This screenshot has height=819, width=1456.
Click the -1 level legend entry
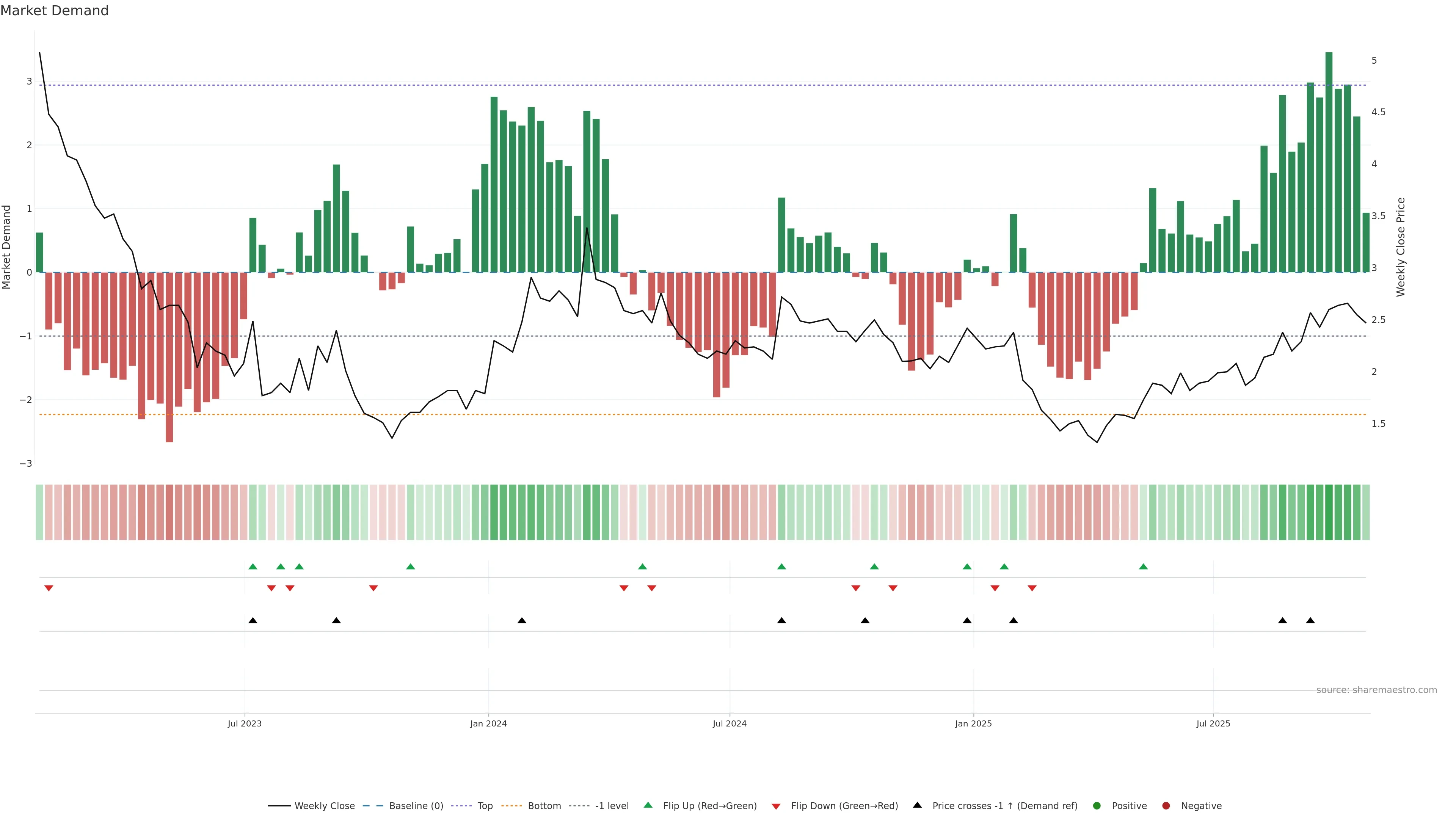612,805
